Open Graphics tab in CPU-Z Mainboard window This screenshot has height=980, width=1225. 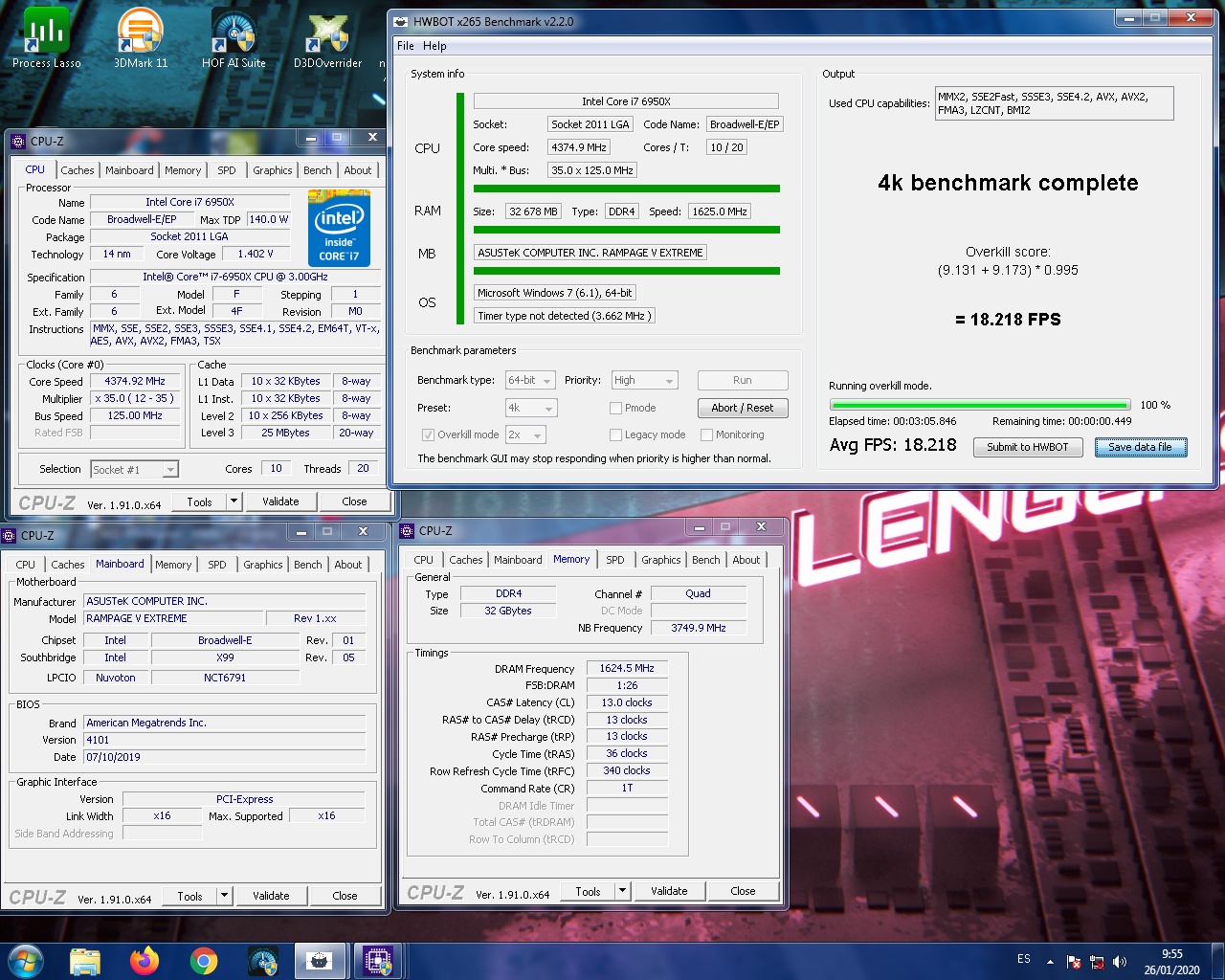pyautogui.click(x=263, y=565)
